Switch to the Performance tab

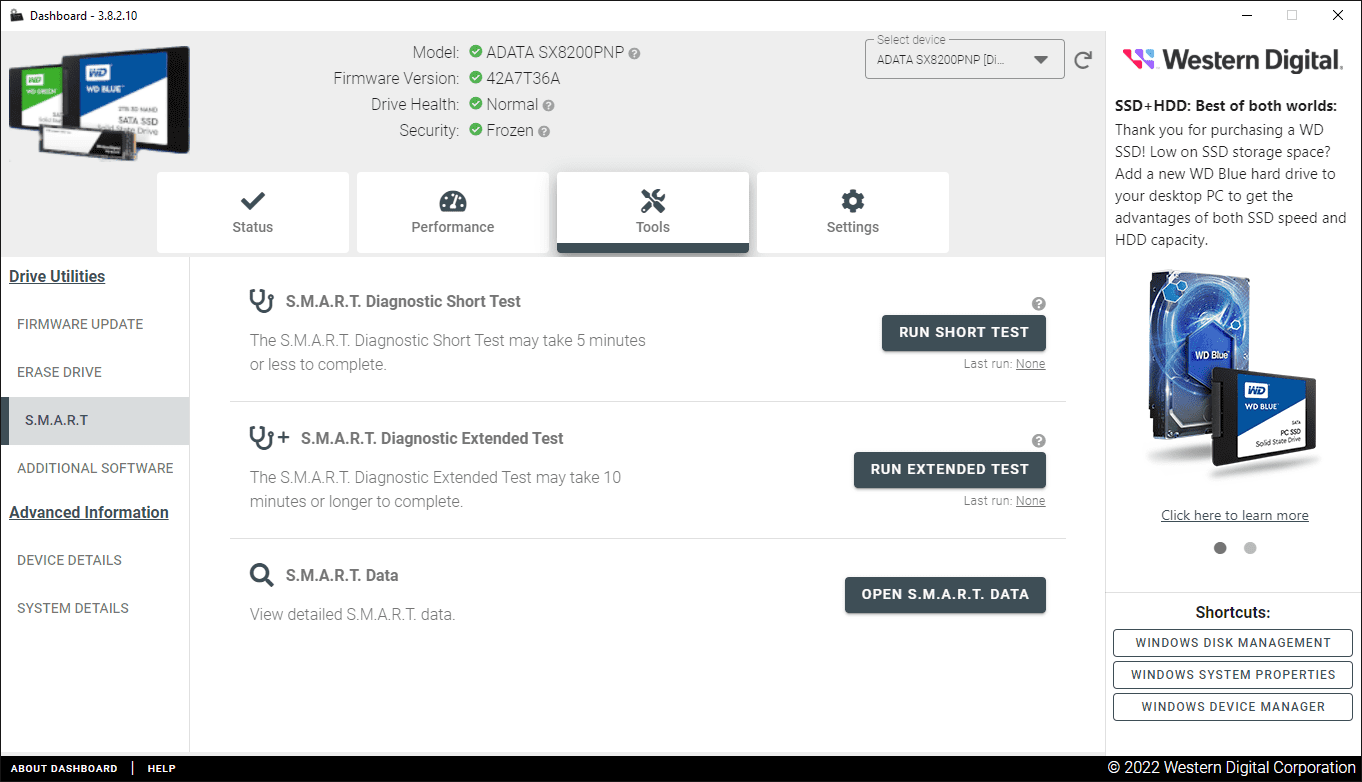click(453, 212)
